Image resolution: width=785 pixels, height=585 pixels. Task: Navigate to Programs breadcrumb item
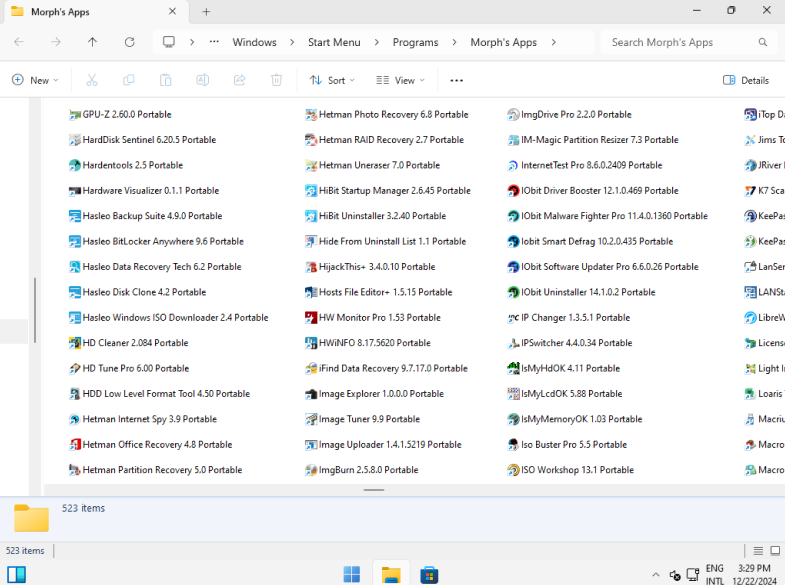[416, 42]
